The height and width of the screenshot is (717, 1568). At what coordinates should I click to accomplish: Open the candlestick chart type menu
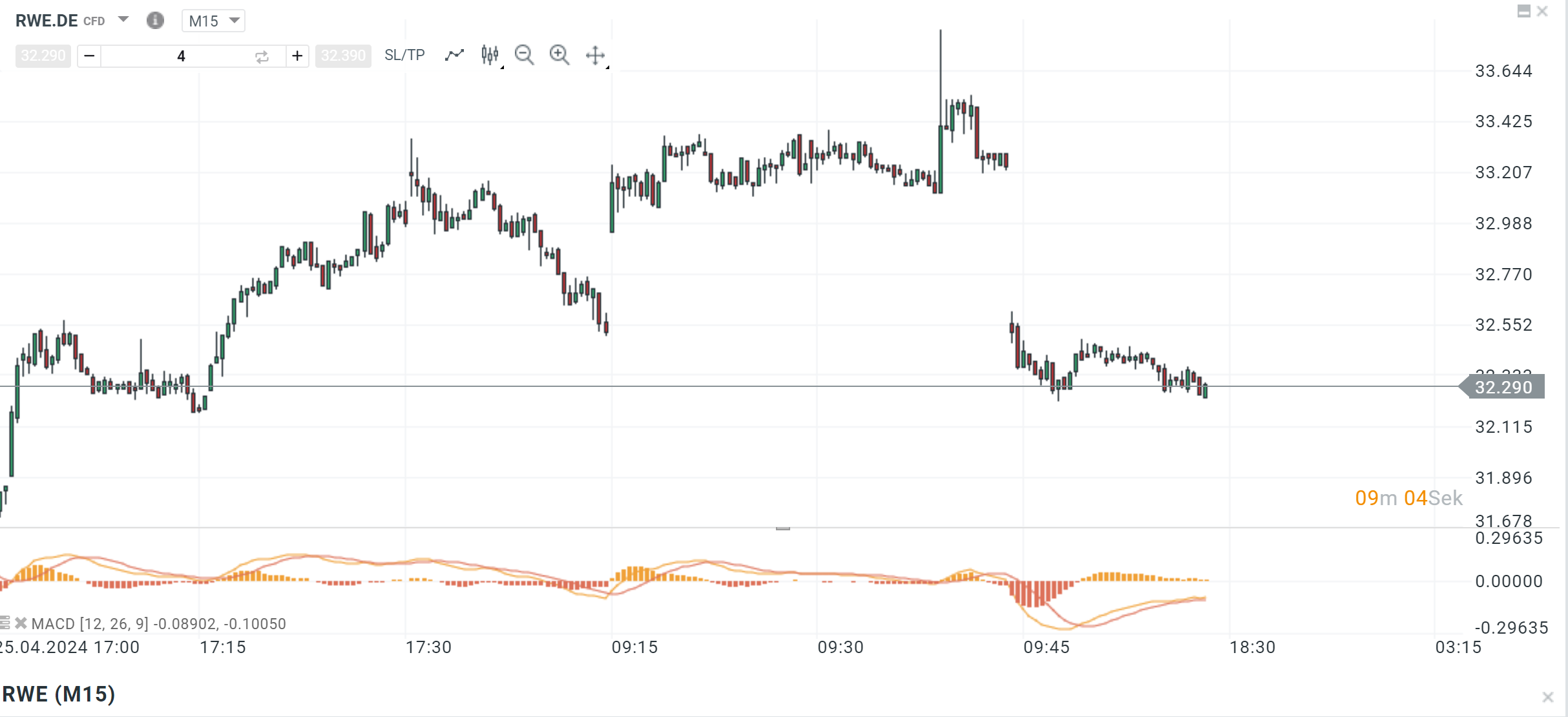click(x=490, y=56)
